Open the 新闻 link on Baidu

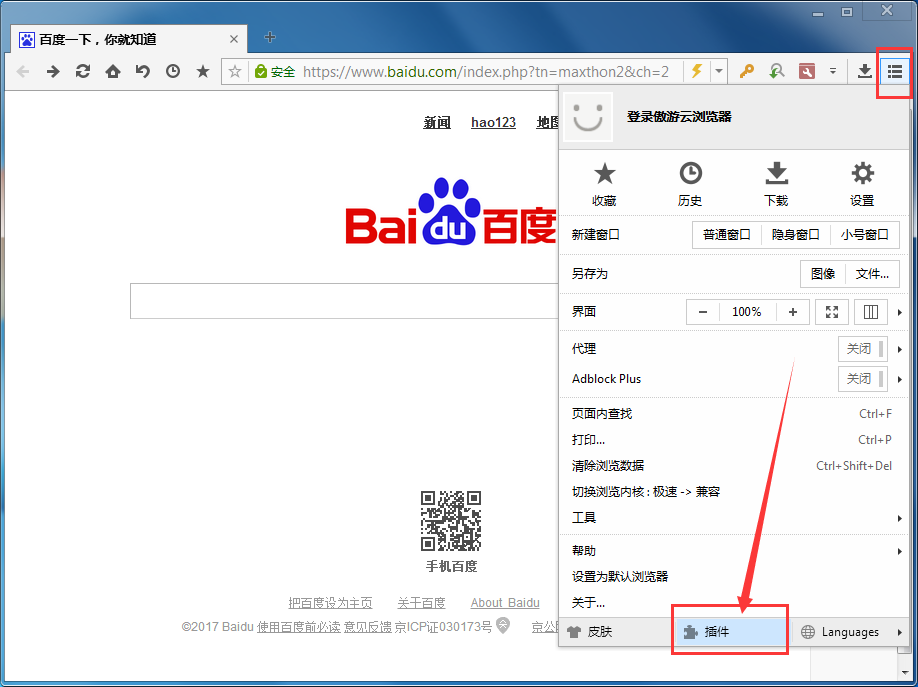437,122
